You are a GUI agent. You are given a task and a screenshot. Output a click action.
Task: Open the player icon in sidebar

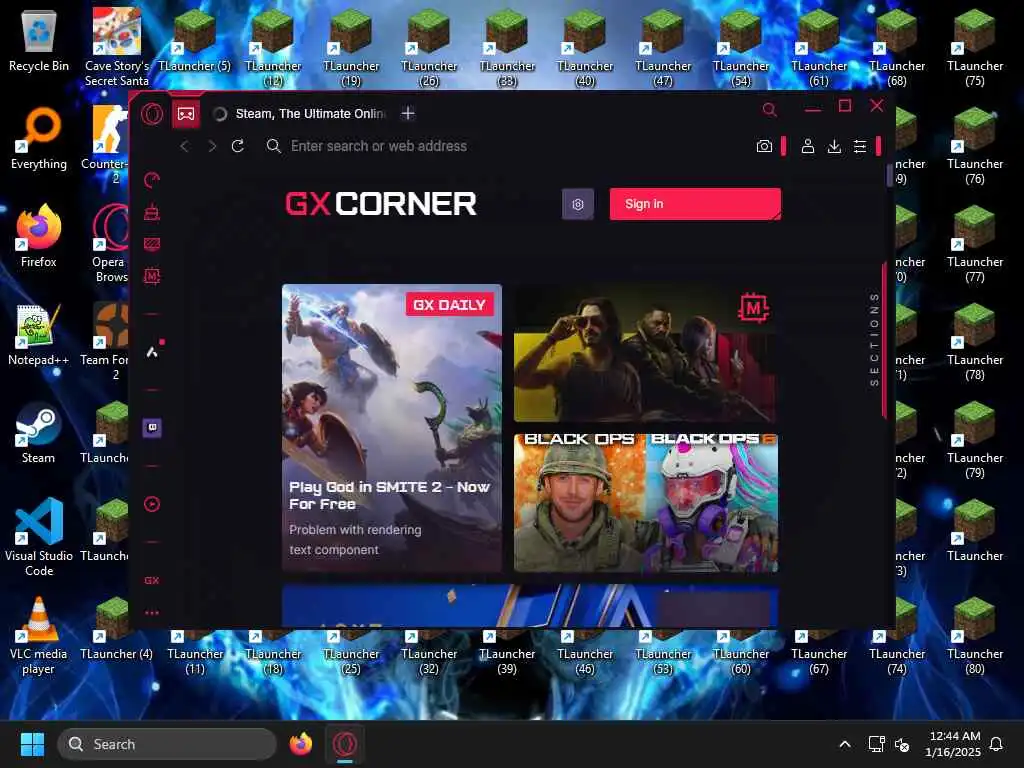point(152,504)
